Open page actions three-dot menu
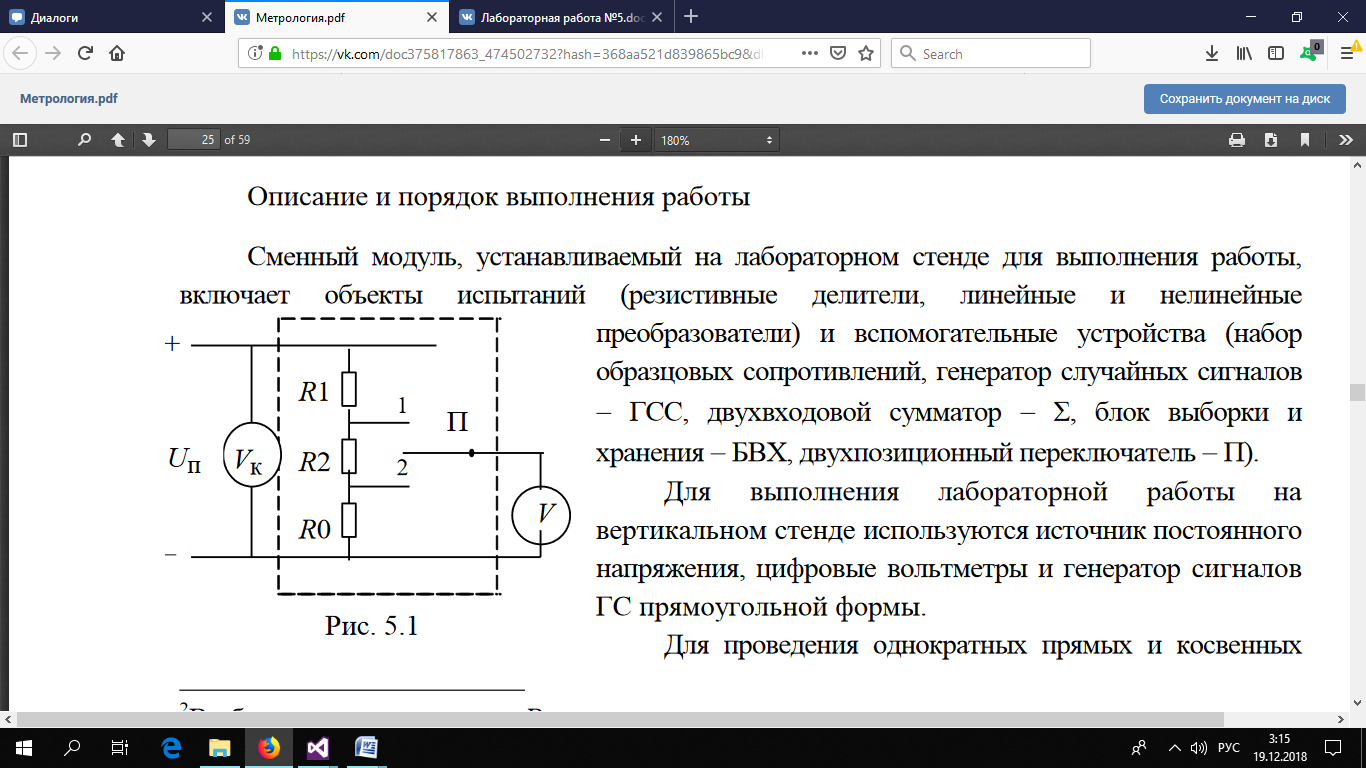Viewport: 1366px width, 768px height. coord(810,54)
